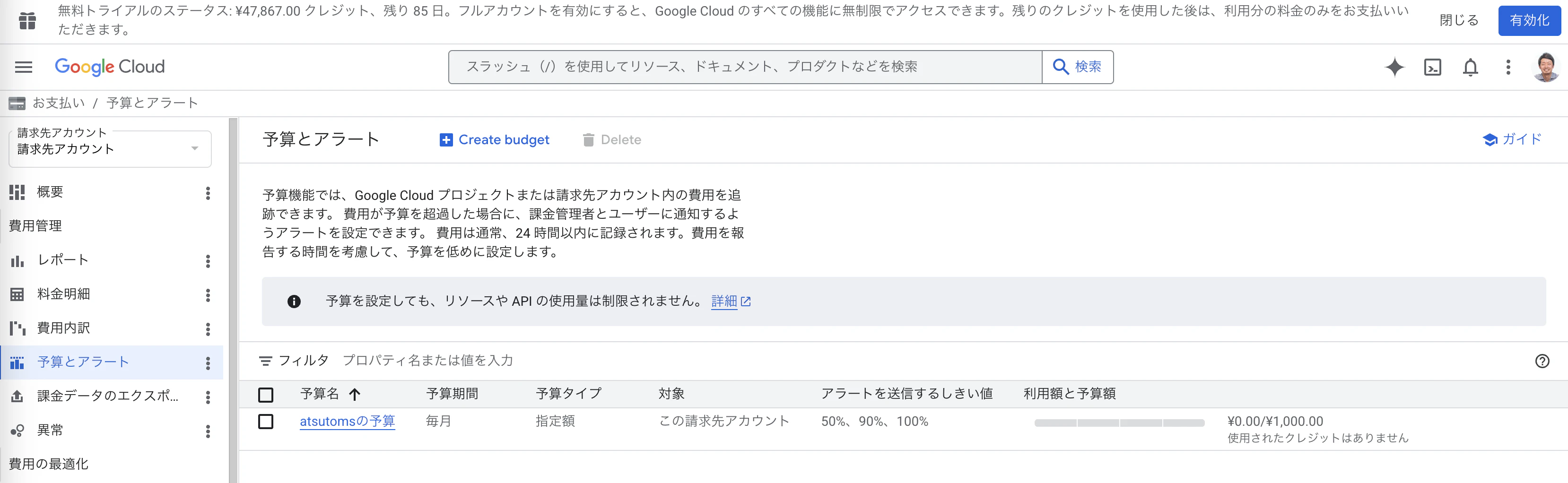Click 費用管理 section heading
The height and width of the screenshot is (483, 1568).
[x=35, y=226]
